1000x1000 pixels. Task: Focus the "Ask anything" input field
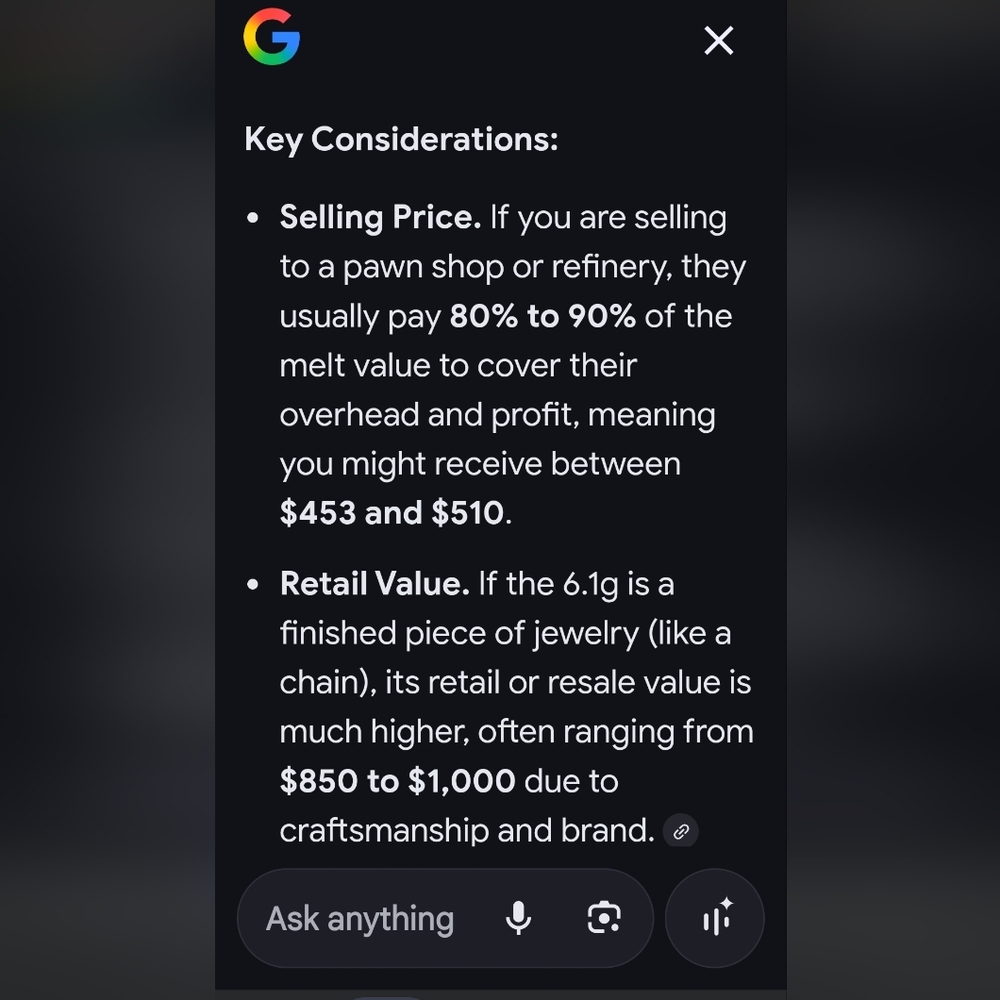[445, 918]
